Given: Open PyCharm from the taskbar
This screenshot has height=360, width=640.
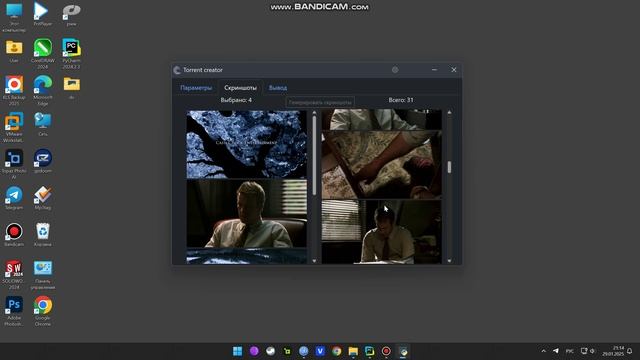Looking at the screenshot, I should (x=370, y=351).
